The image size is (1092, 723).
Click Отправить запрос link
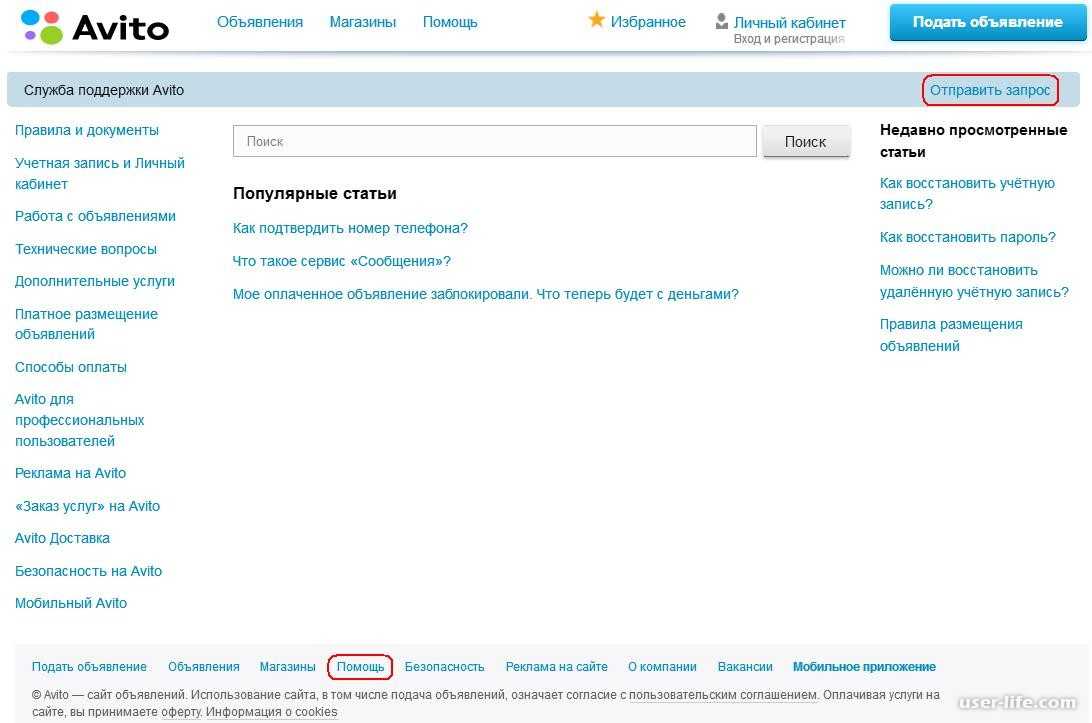990,91
